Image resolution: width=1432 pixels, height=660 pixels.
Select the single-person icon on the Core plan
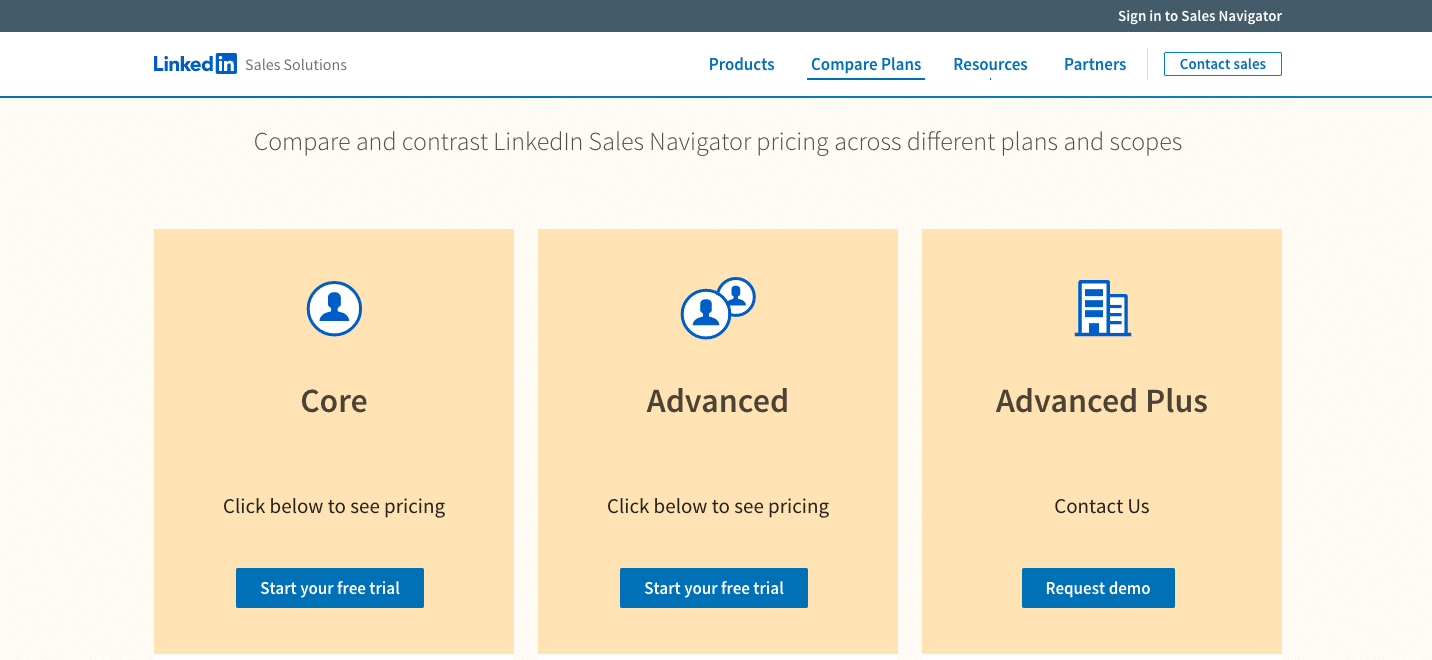click(334, 308)
